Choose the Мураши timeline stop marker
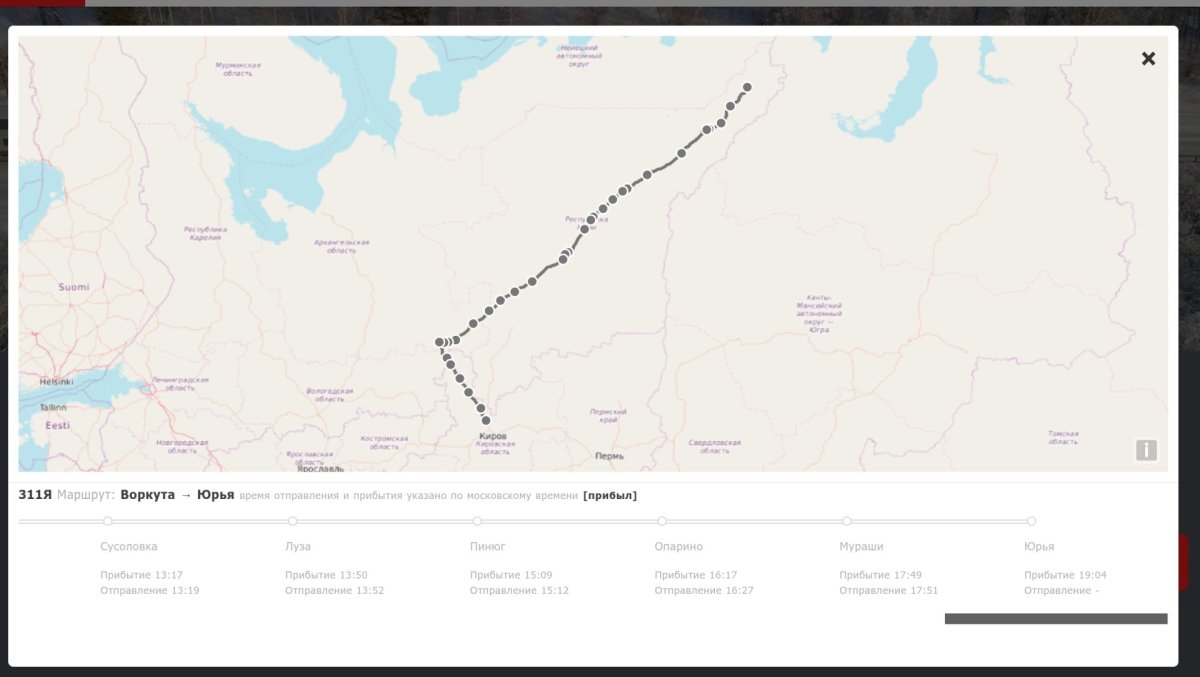 point(847,521)
